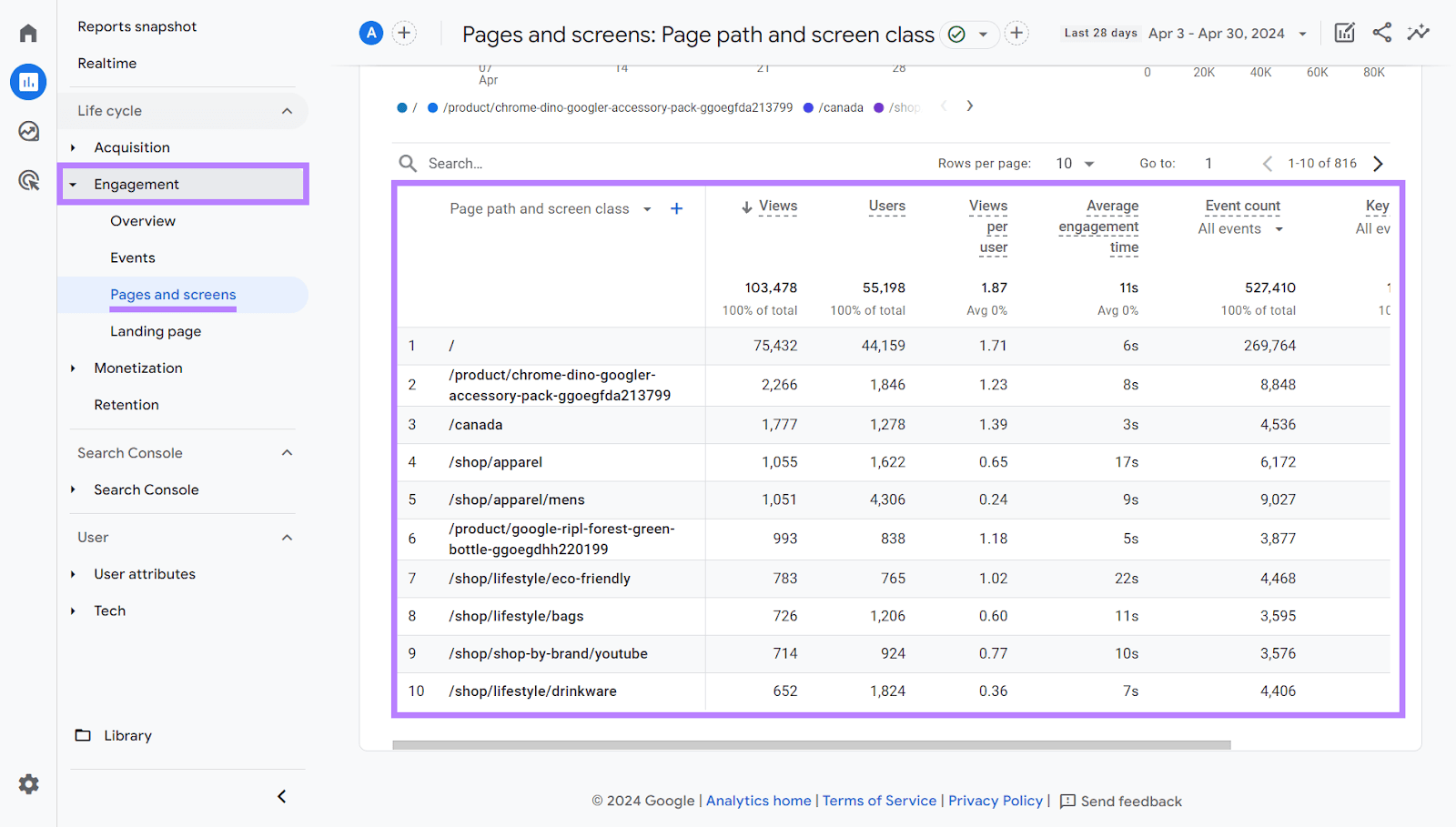Screen dimensions: 1456x827
Task: Select the Landing page report
Action: point(155,331)
